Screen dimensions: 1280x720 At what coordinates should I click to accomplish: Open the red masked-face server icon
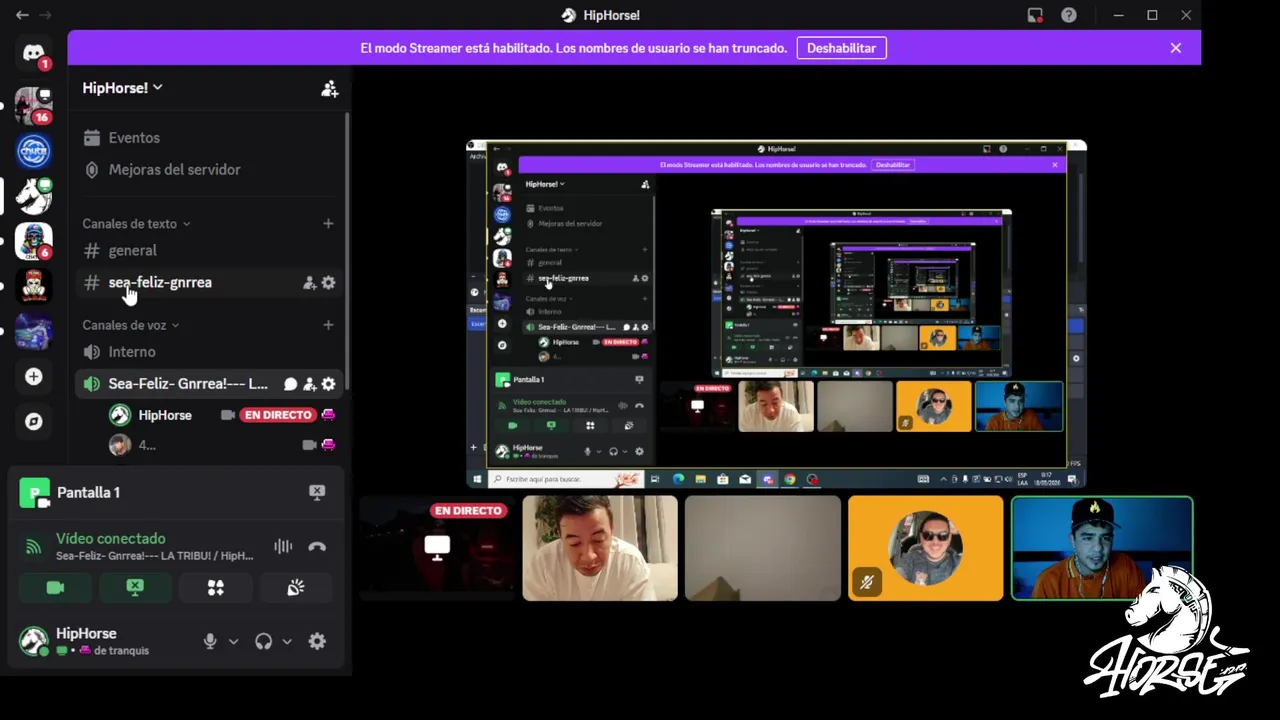coord(33,286)
